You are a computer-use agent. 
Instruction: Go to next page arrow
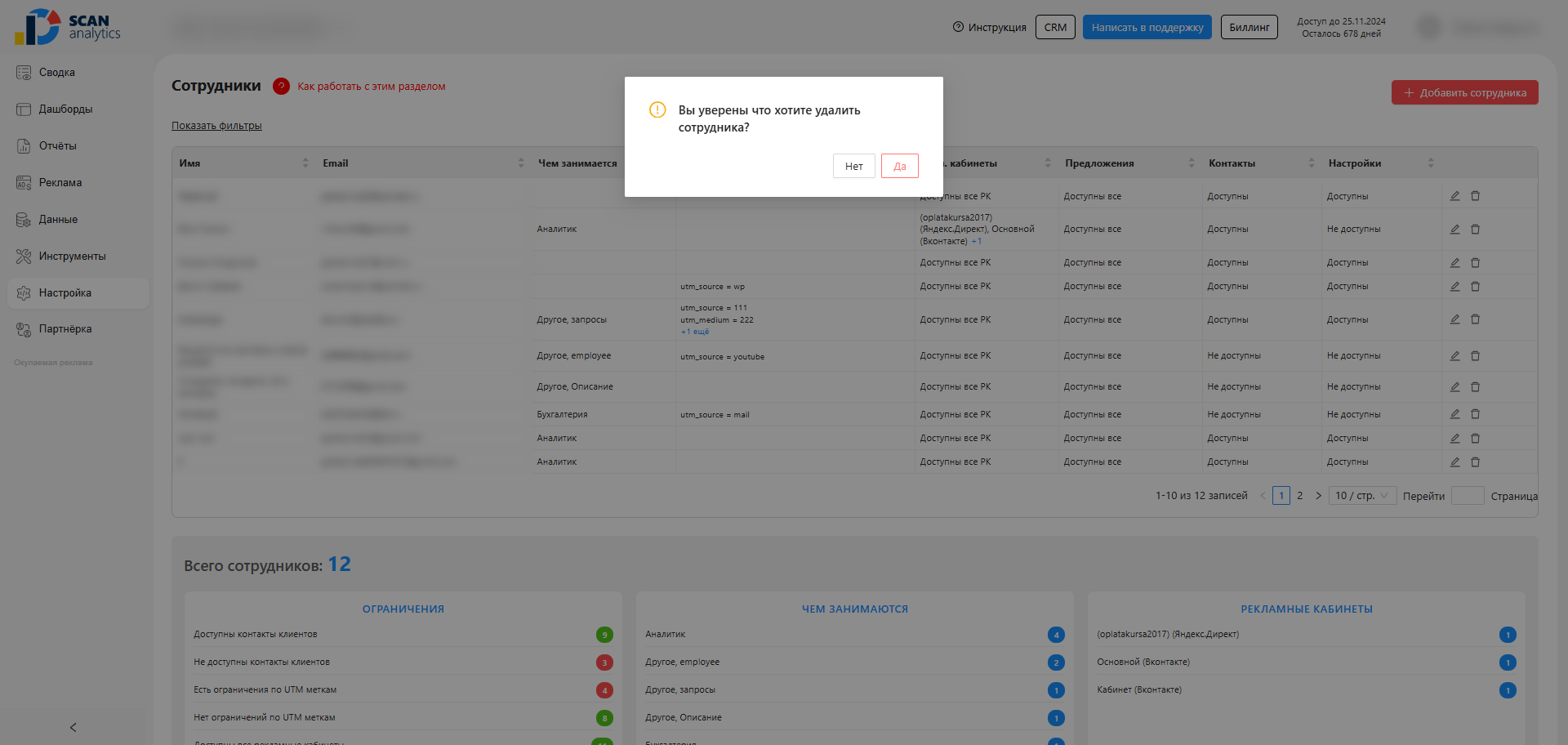(1318, 496)
